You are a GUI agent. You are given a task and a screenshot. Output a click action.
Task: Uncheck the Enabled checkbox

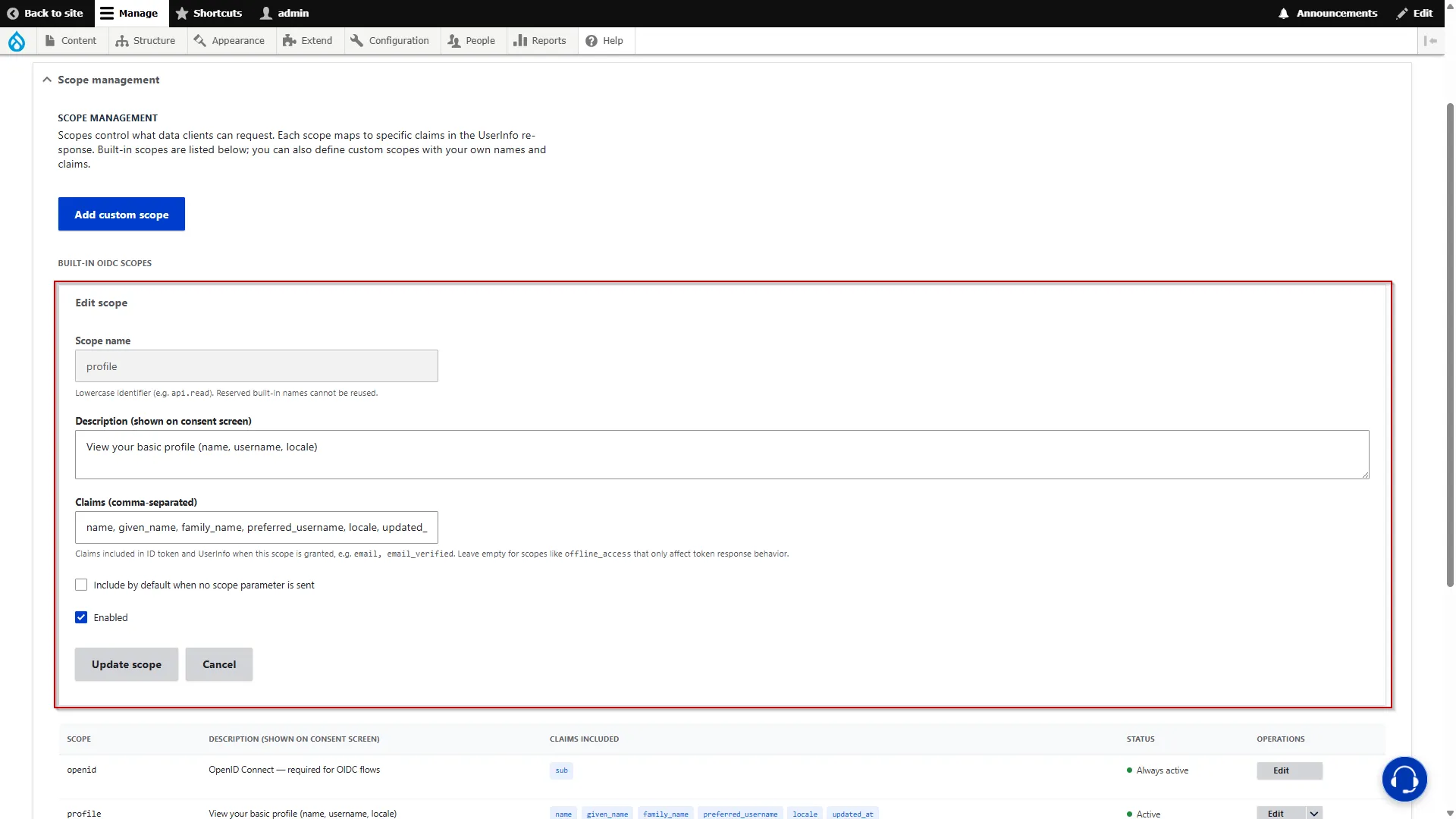[x=81, y=617]
